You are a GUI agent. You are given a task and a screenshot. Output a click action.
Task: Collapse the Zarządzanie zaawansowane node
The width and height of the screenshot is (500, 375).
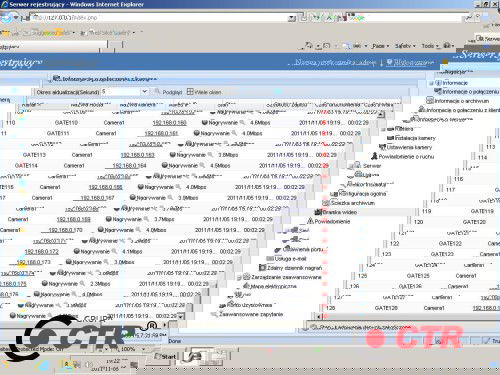[x=239, y=277]
